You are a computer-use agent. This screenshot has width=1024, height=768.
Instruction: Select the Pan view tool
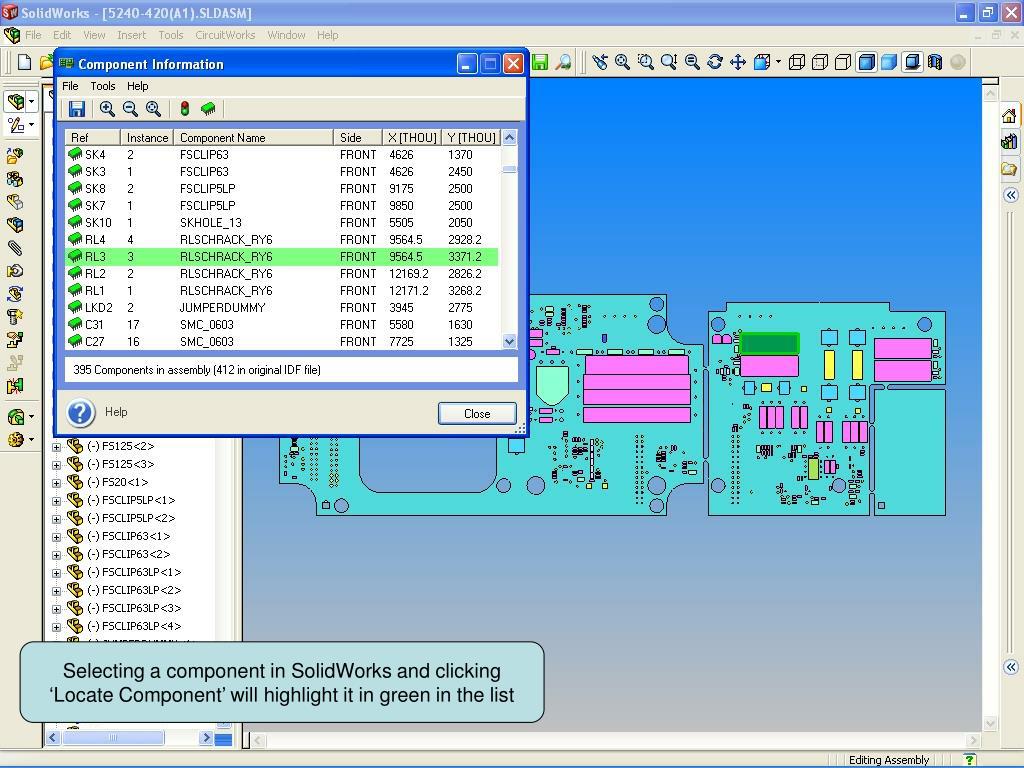[738, 62]
